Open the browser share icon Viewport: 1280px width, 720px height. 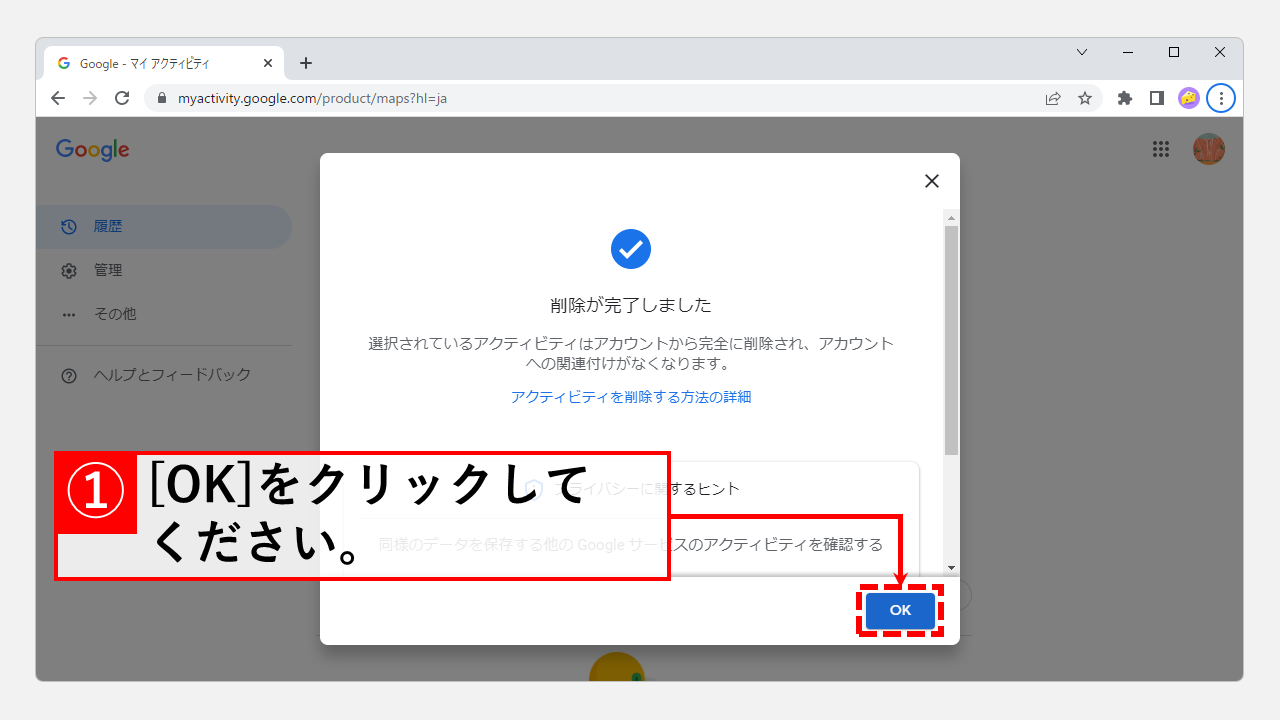pos(1053,98)
